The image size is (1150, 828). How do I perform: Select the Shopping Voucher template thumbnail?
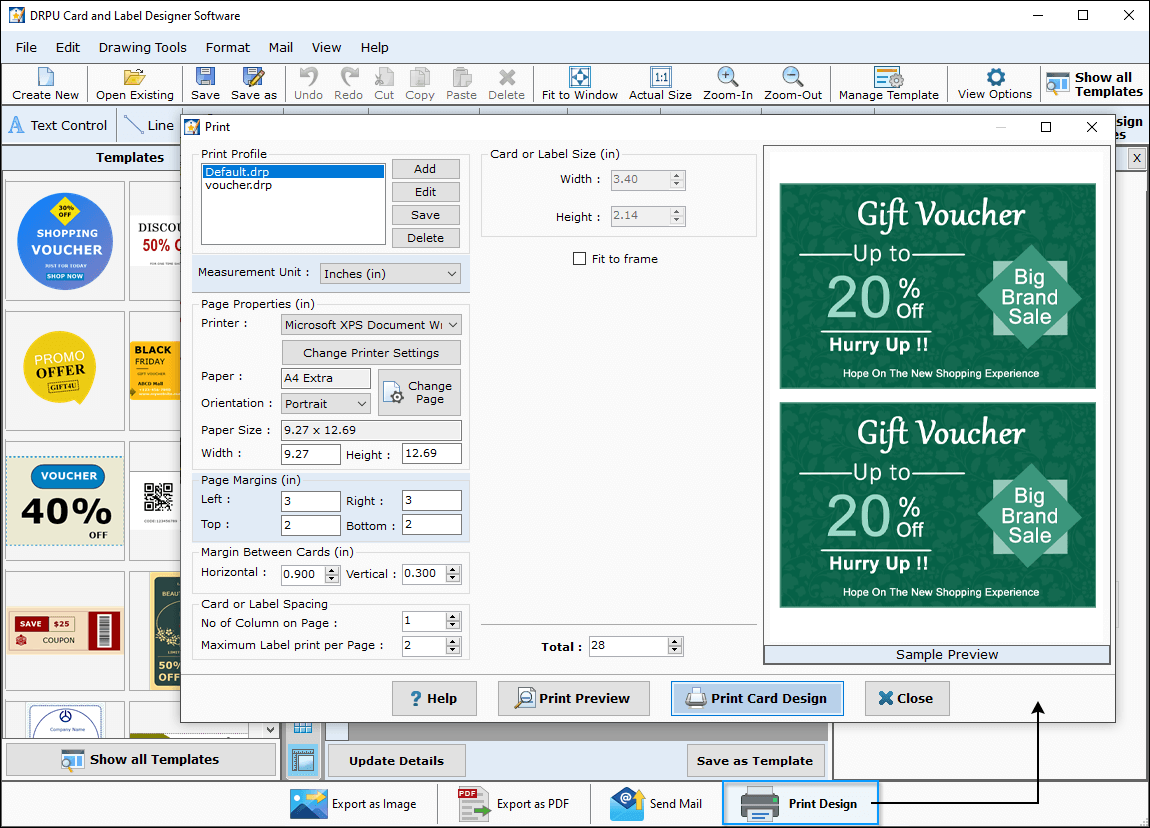click(65, 241)
